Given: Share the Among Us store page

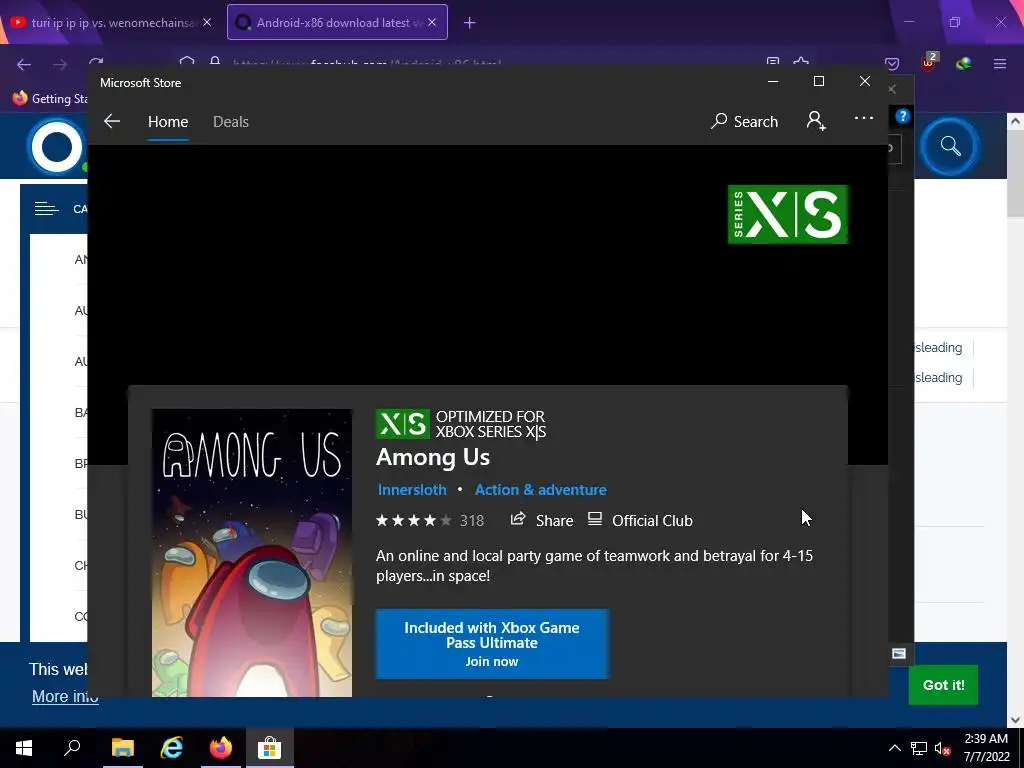Looking at the screenshot, I should coord(541,520).
